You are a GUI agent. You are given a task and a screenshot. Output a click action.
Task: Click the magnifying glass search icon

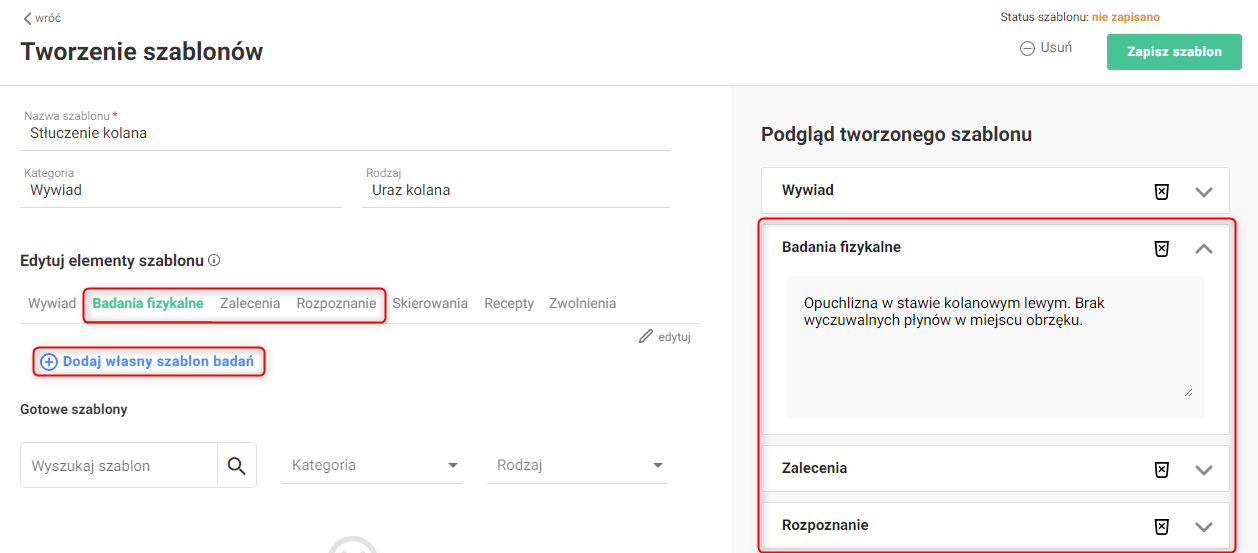[x=237, y=465]
